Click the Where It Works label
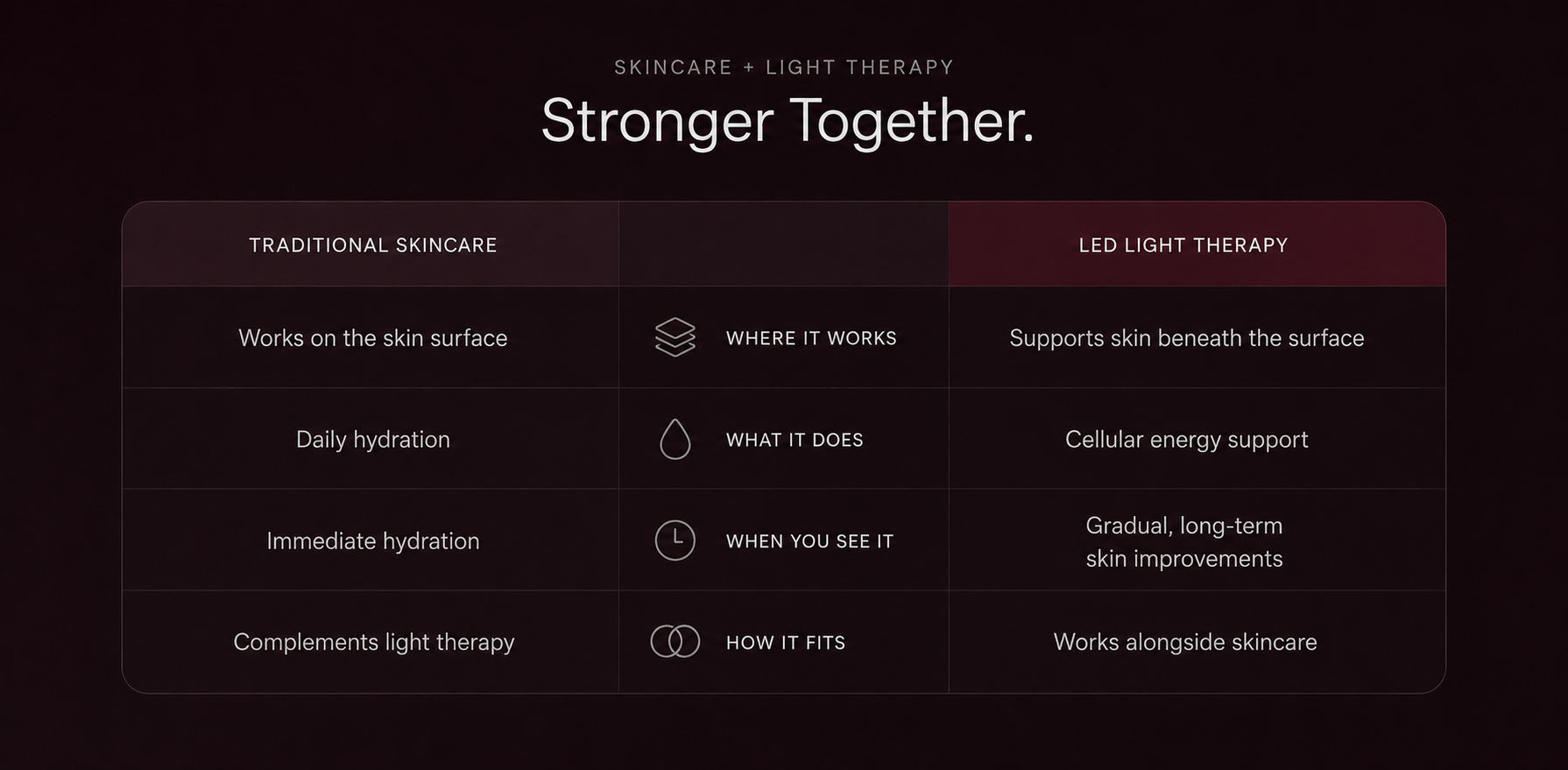The image size is (1568, 770). [x=811, y=338]
